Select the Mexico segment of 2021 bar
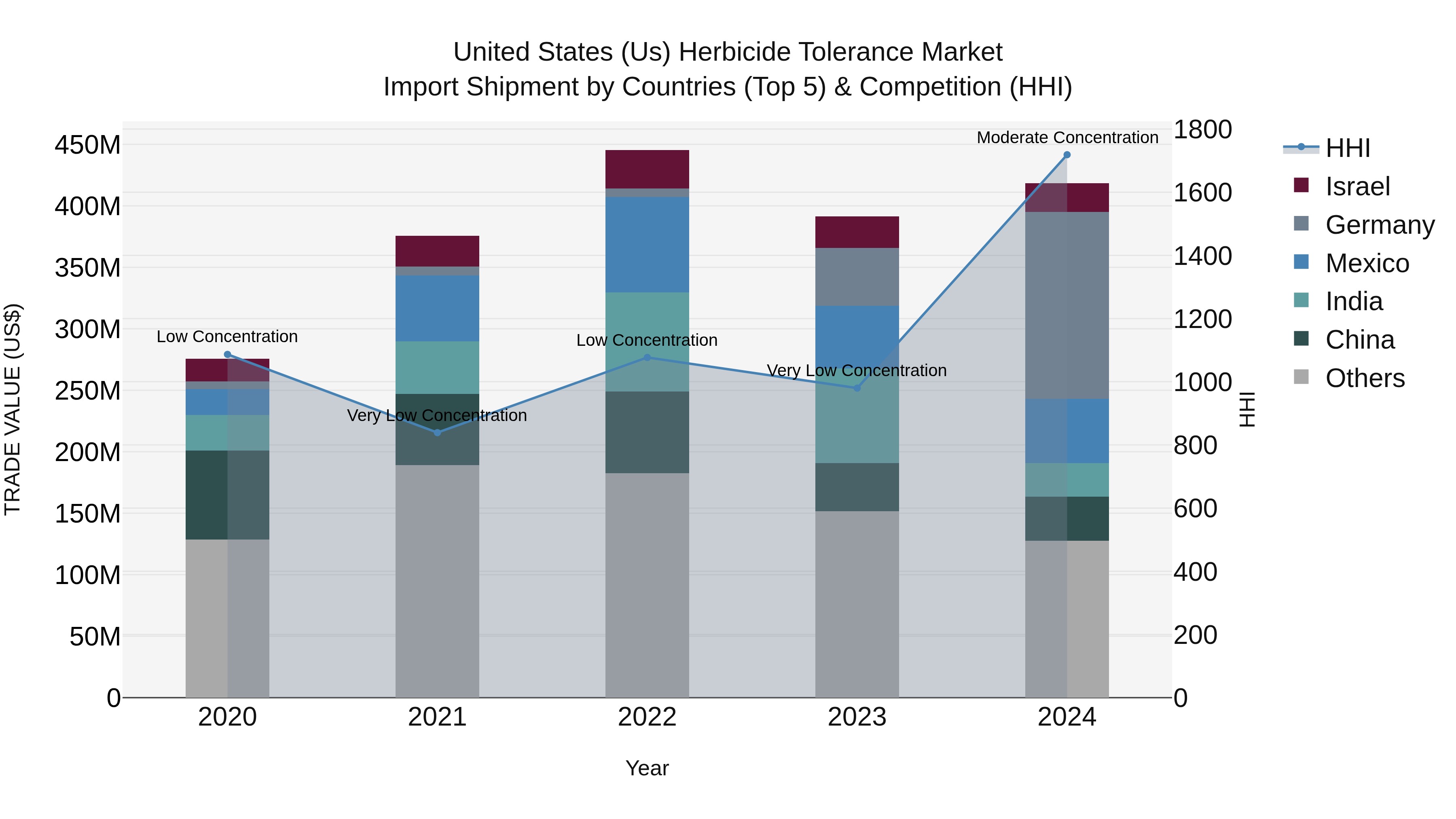Screen dimensions: 1456x819 pos(438,309)
